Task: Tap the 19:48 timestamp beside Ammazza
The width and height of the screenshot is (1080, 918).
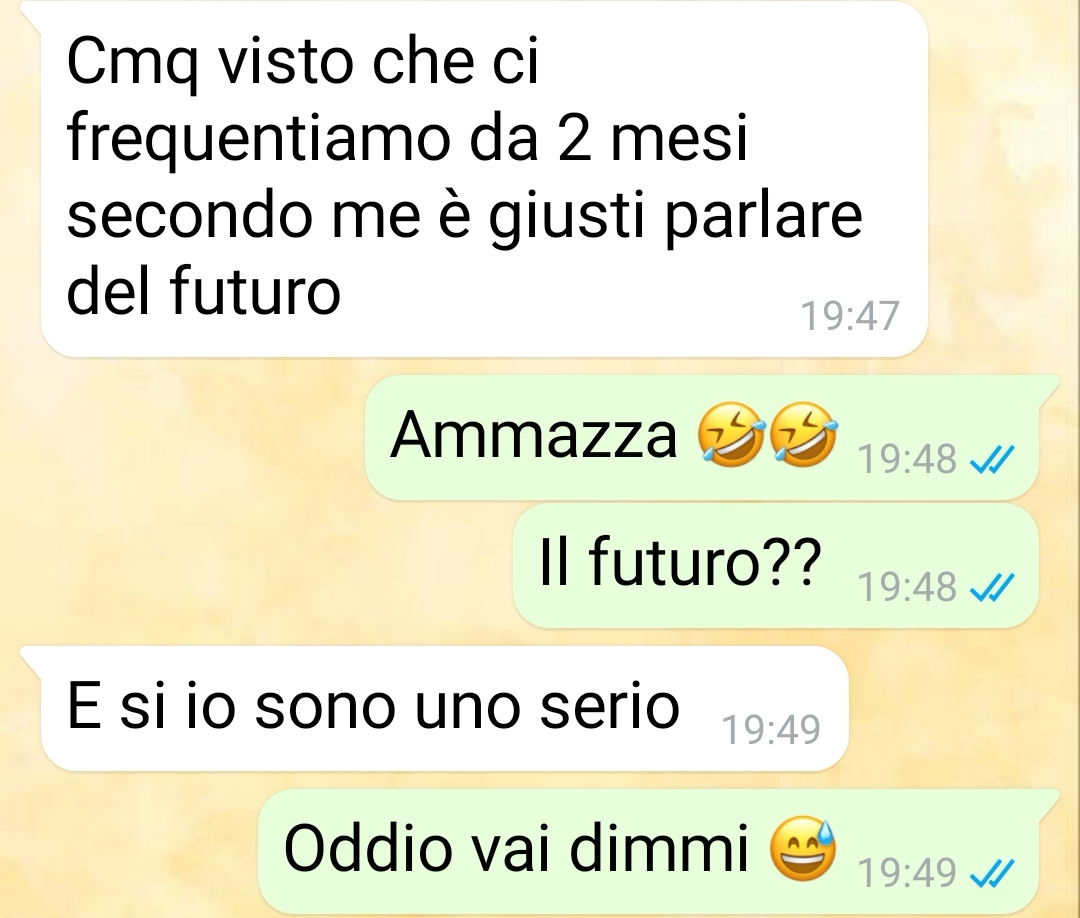Action: click(907, 459)
